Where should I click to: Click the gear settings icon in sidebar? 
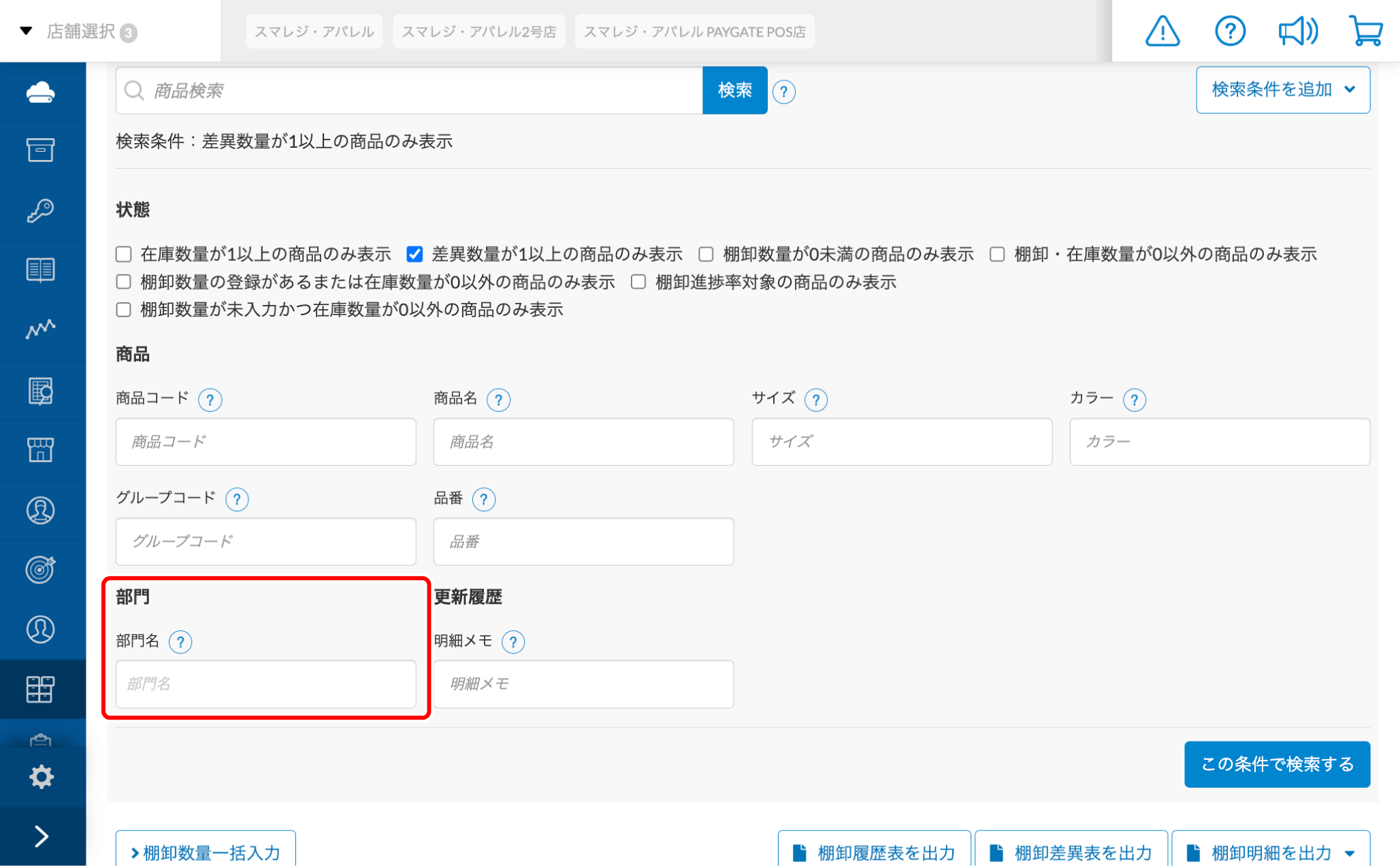tap(41, 776)
